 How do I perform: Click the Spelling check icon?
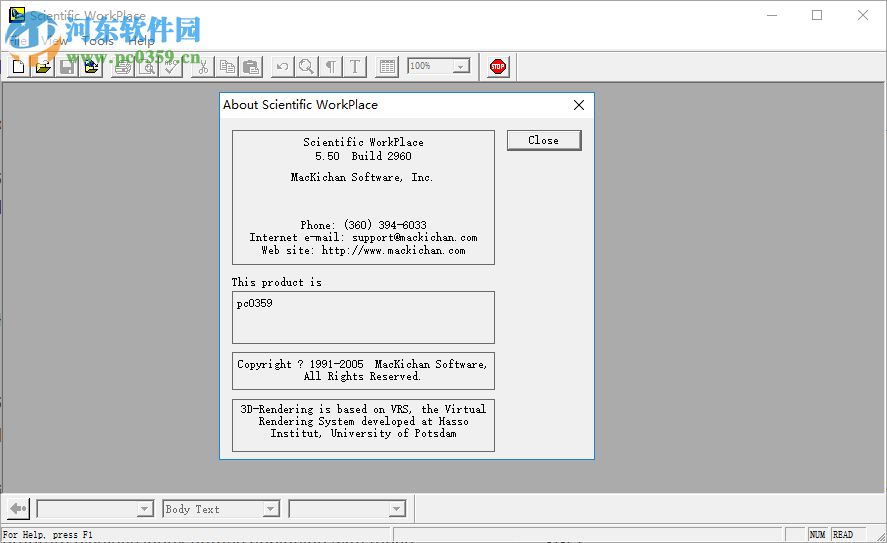(171, 67)
